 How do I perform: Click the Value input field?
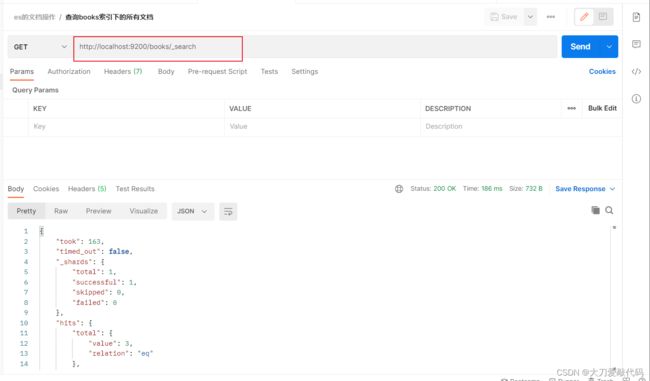[323, 126]
